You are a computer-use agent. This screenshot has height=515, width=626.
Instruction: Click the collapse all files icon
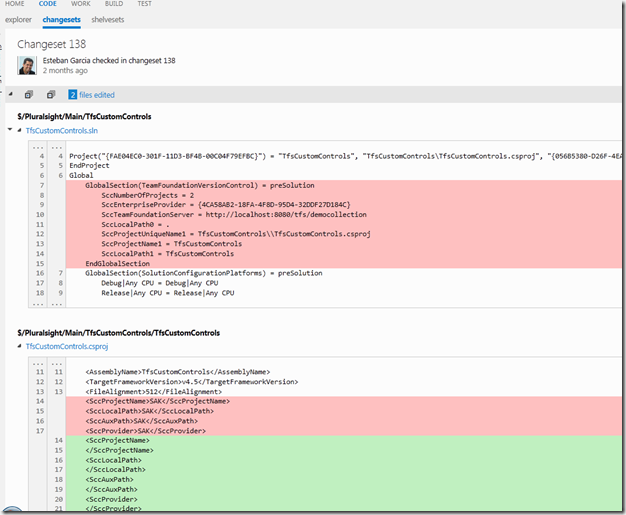tap(51, 95)
